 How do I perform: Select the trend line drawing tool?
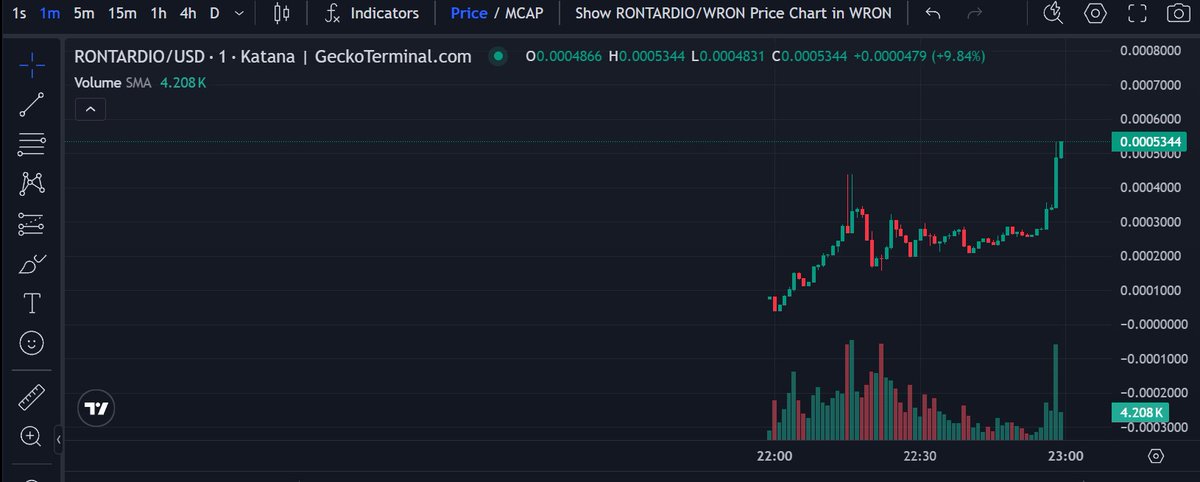[32, 105]
